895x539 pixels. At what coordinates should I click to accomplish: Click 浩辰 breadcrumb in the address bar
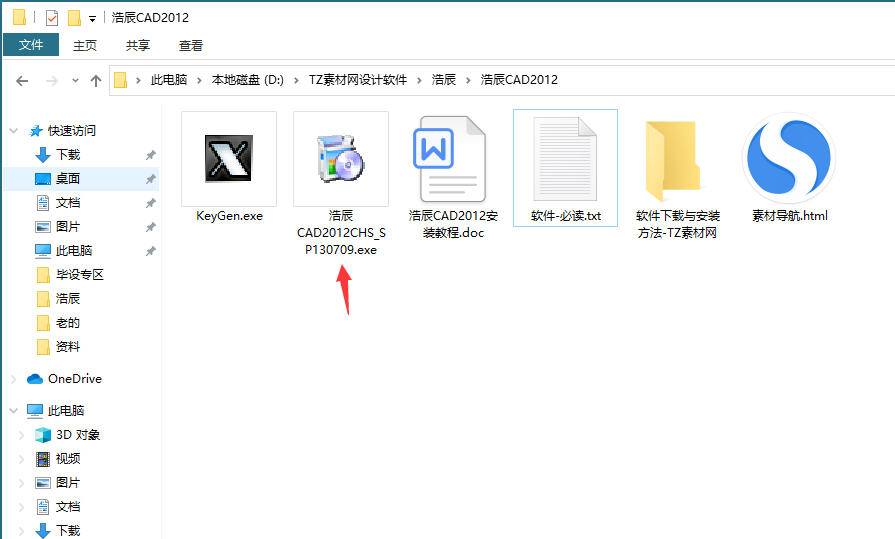[444, 80]
